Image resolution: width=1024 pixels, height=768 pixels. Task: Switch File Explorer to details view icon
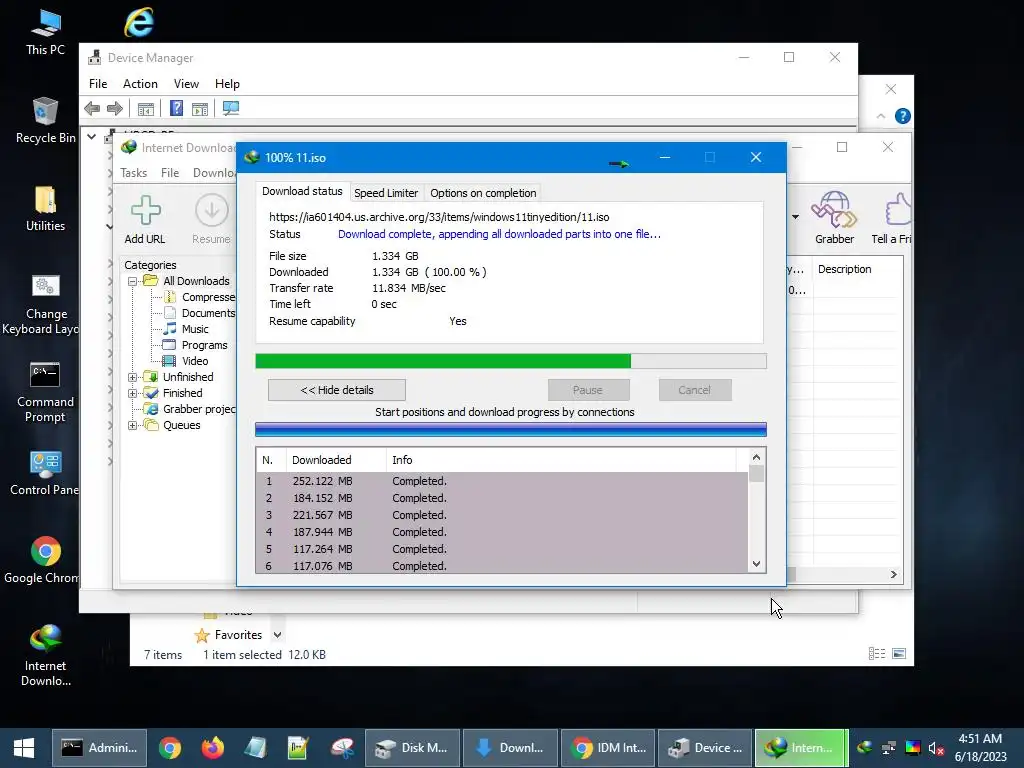(x=877, y=654)
